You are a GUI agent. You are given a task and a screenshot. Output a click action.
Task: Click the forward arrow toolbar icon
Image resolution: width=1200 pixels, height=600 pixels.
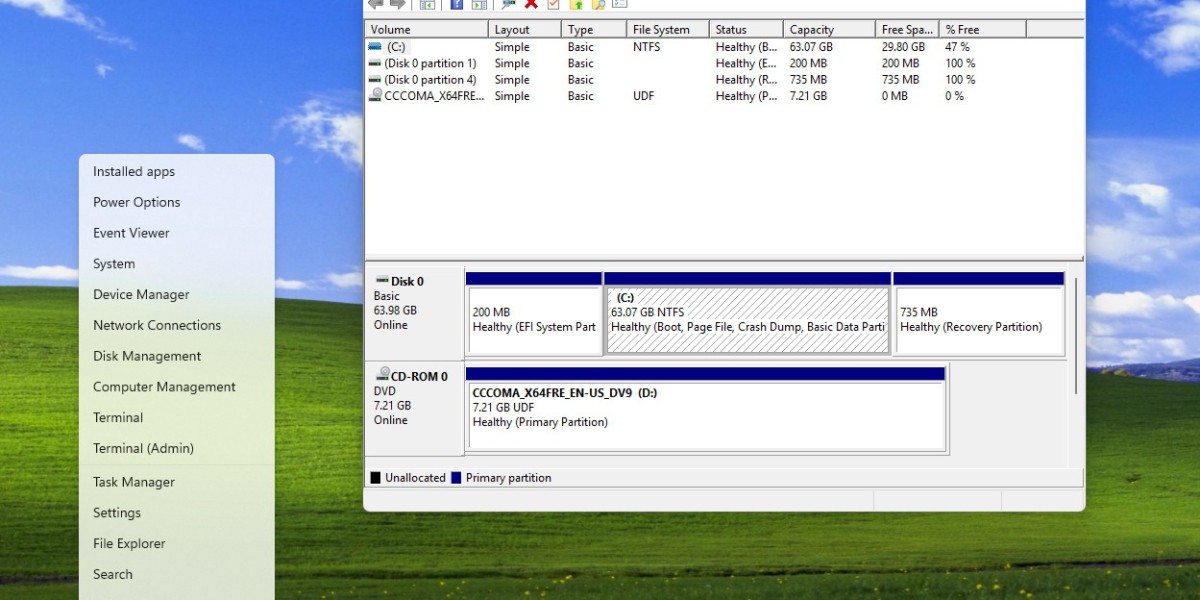[397, 4]
